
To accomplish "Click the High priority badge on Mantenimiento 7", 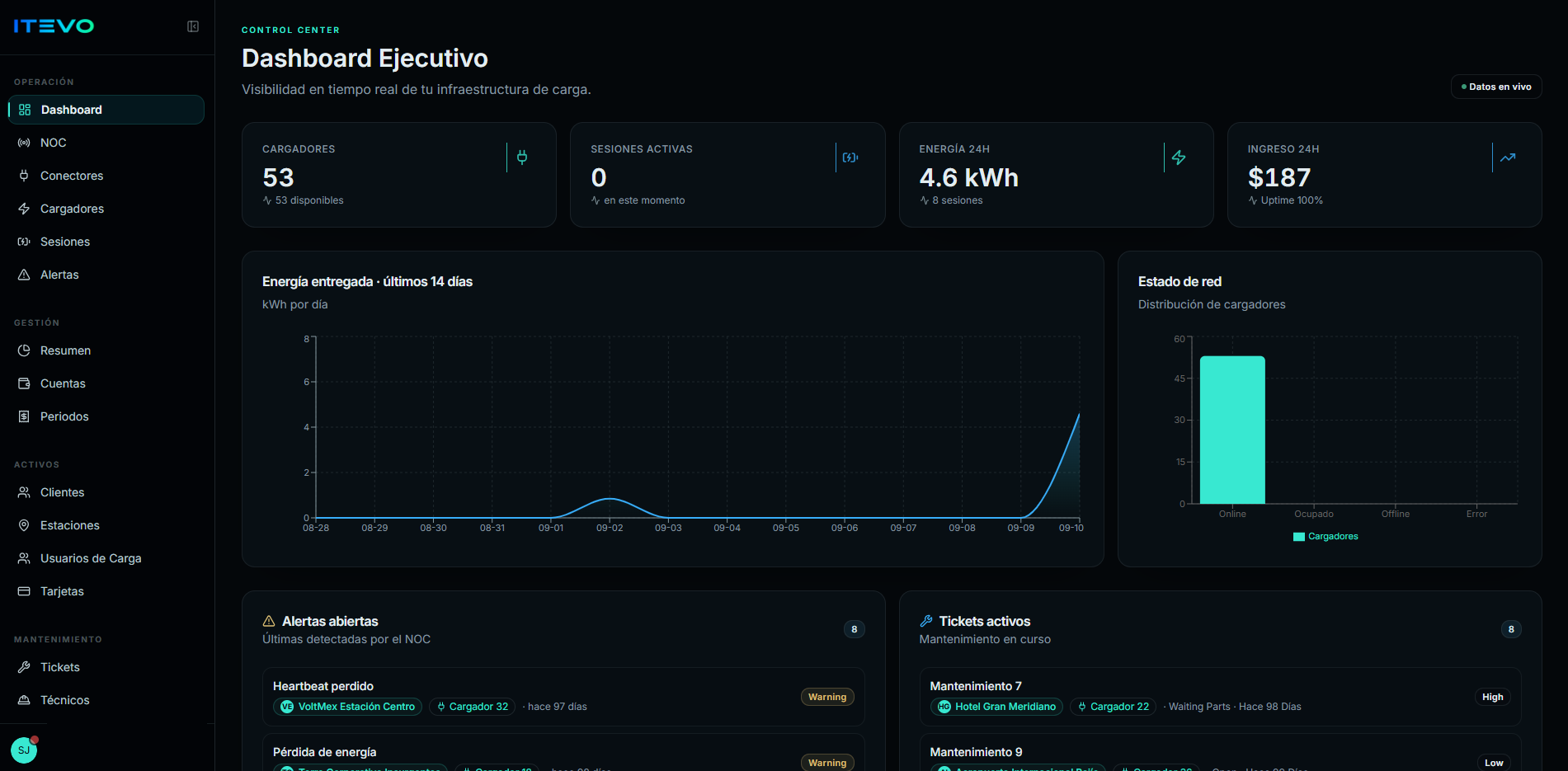I will click(x=1492, y=697).
